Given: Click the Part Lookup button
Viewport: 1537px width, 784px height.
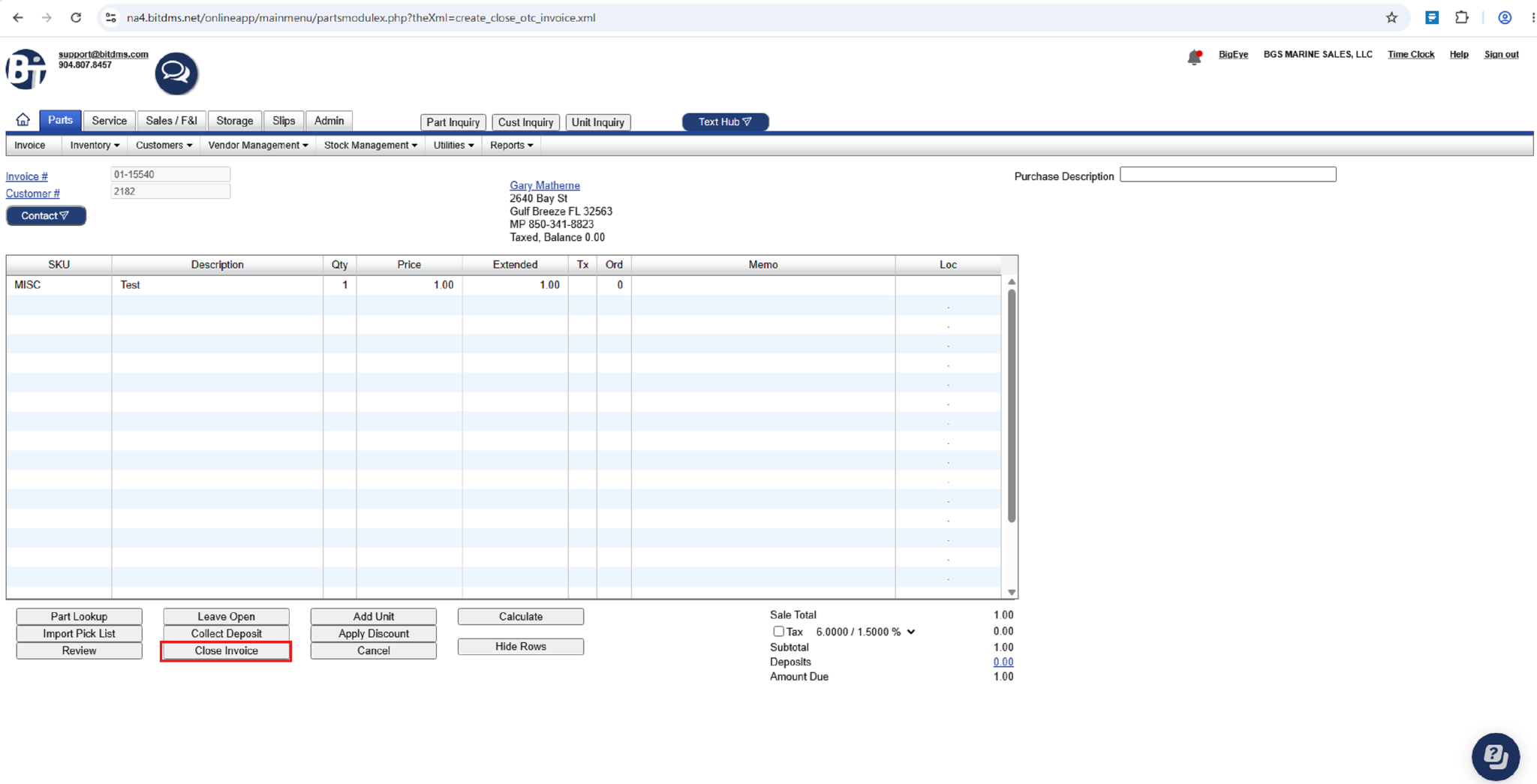Looking at the screenshot, I should click(x=79, y=616).
